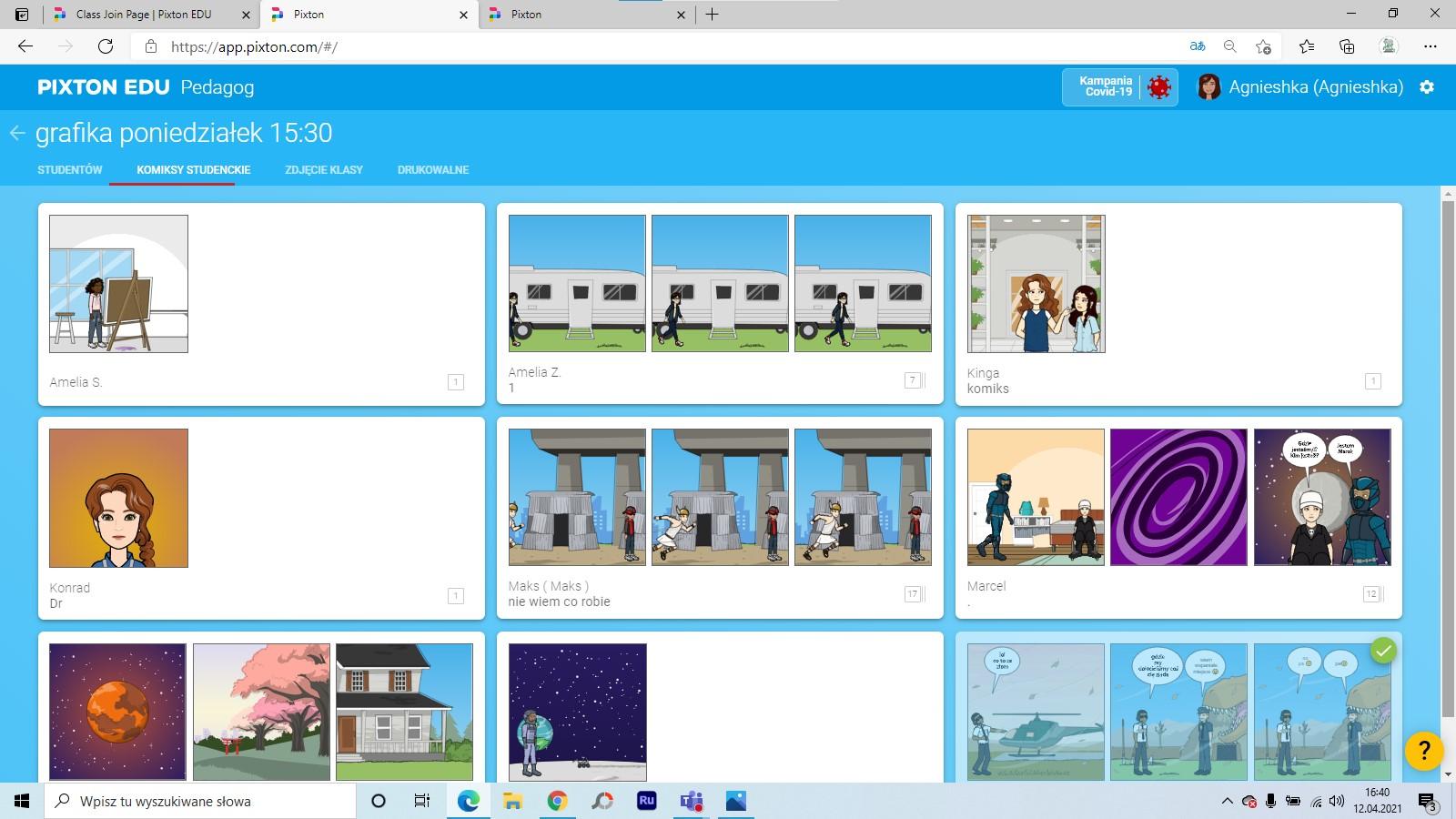Open the Agnieshka user profile

click(x=1300, y=87)
